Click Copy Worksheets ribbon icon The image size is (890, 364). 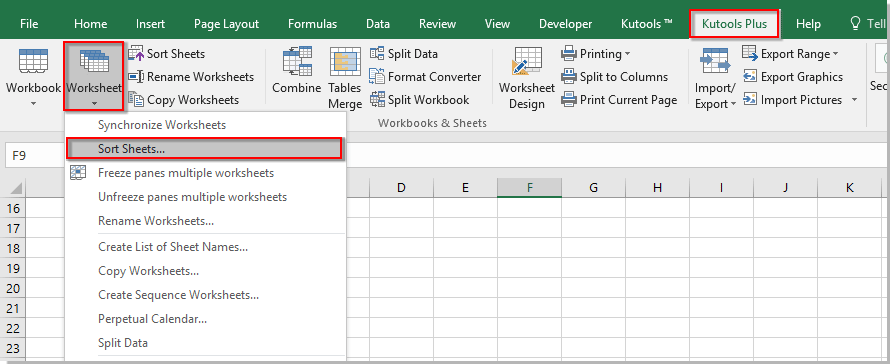[136, 99]
